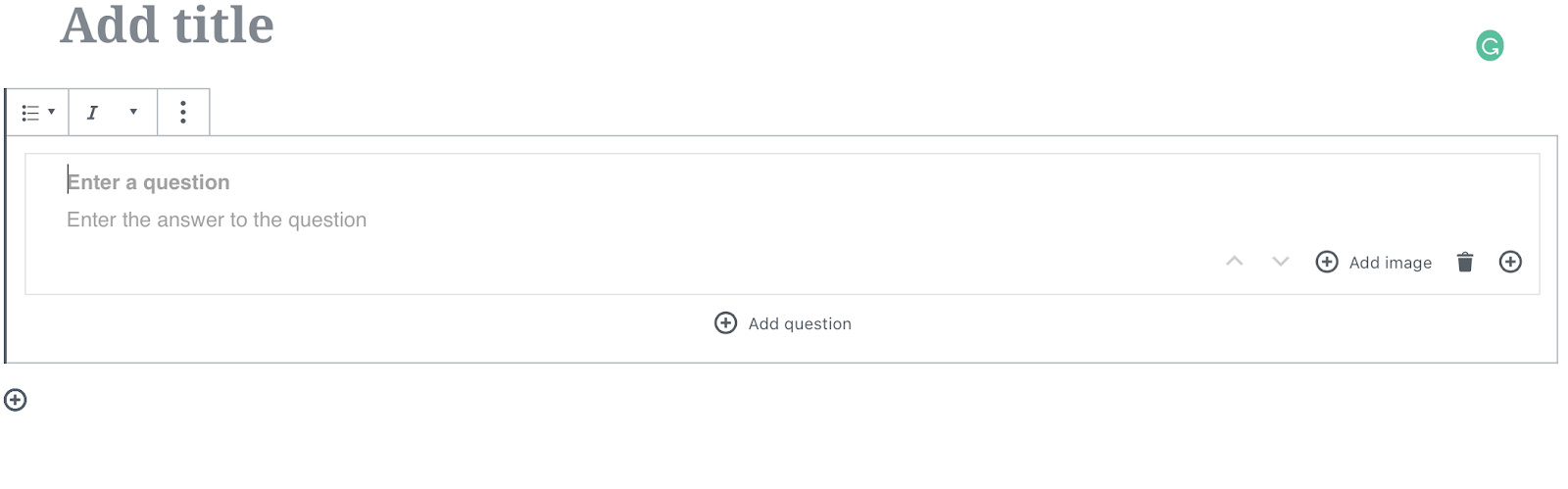
Task: Click the Enter the answer to the question field
Action: [217, 220]
